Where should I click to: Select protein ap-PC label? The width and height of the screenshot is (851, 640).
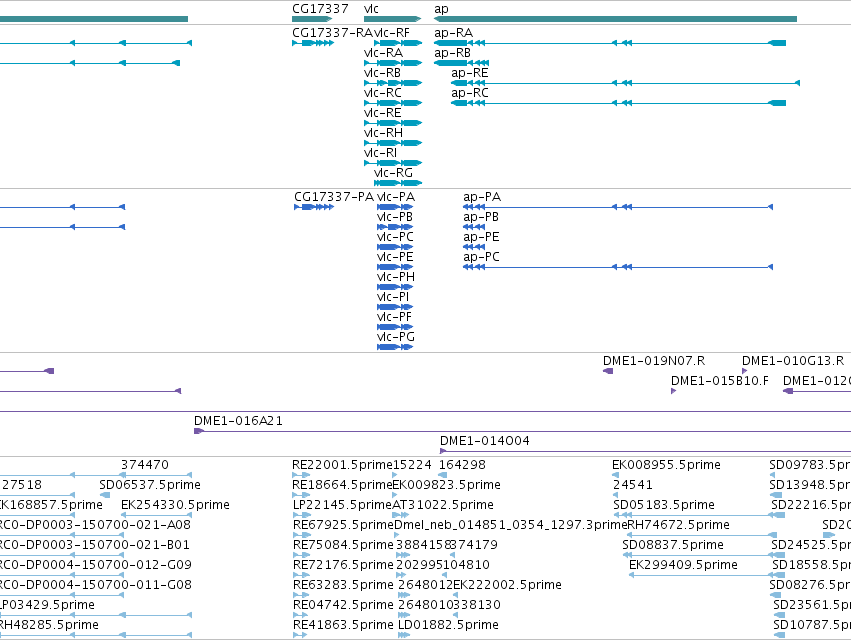[481, 257]
